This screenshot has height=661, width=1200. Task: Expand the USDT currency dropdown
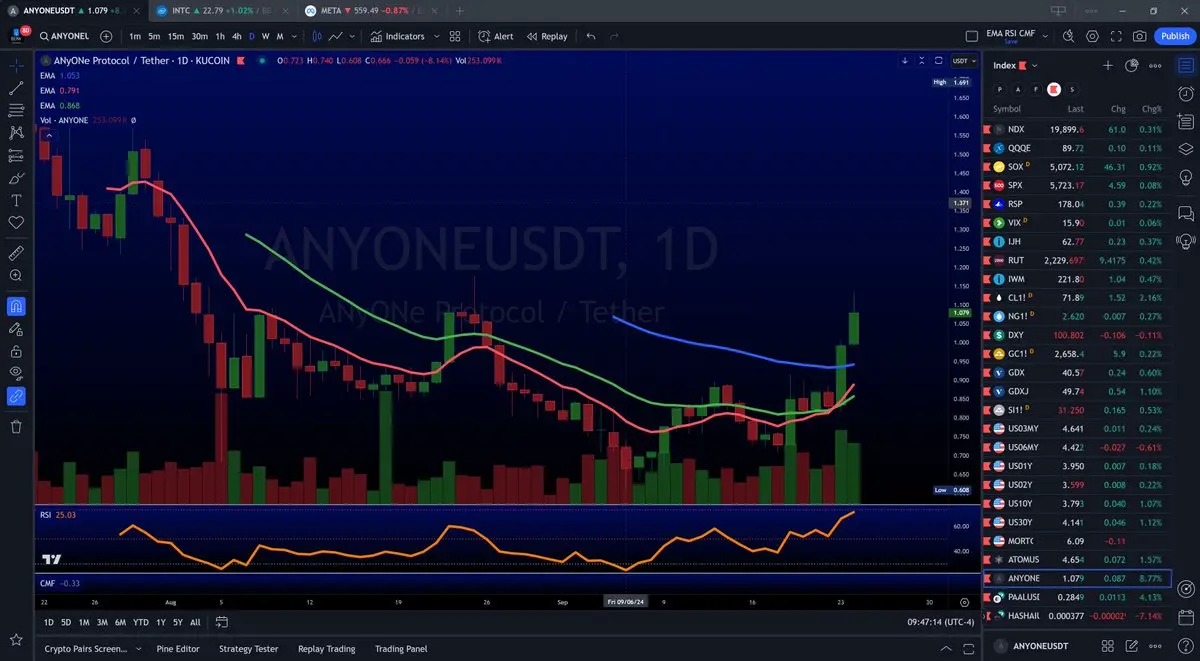coord(964,60)
